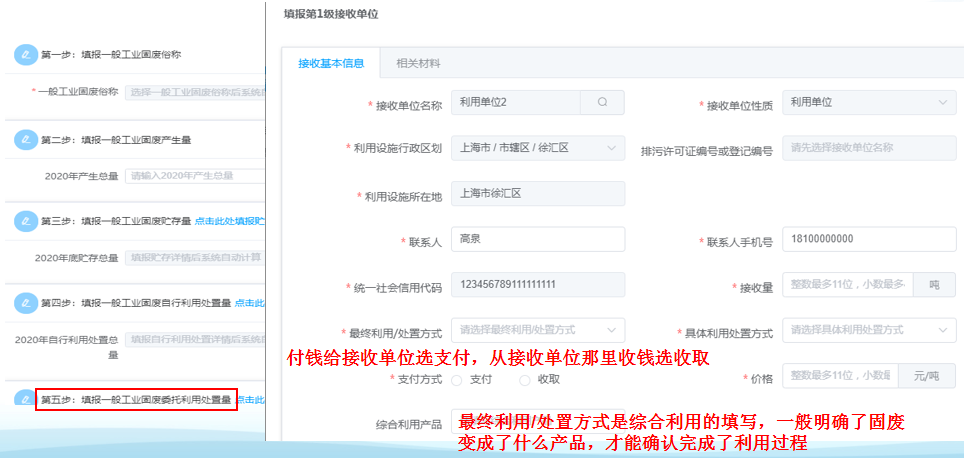The height and width of the screenshot is (458, 964).
Task: Click the step five pencil icon
Action: click(25, 398)
